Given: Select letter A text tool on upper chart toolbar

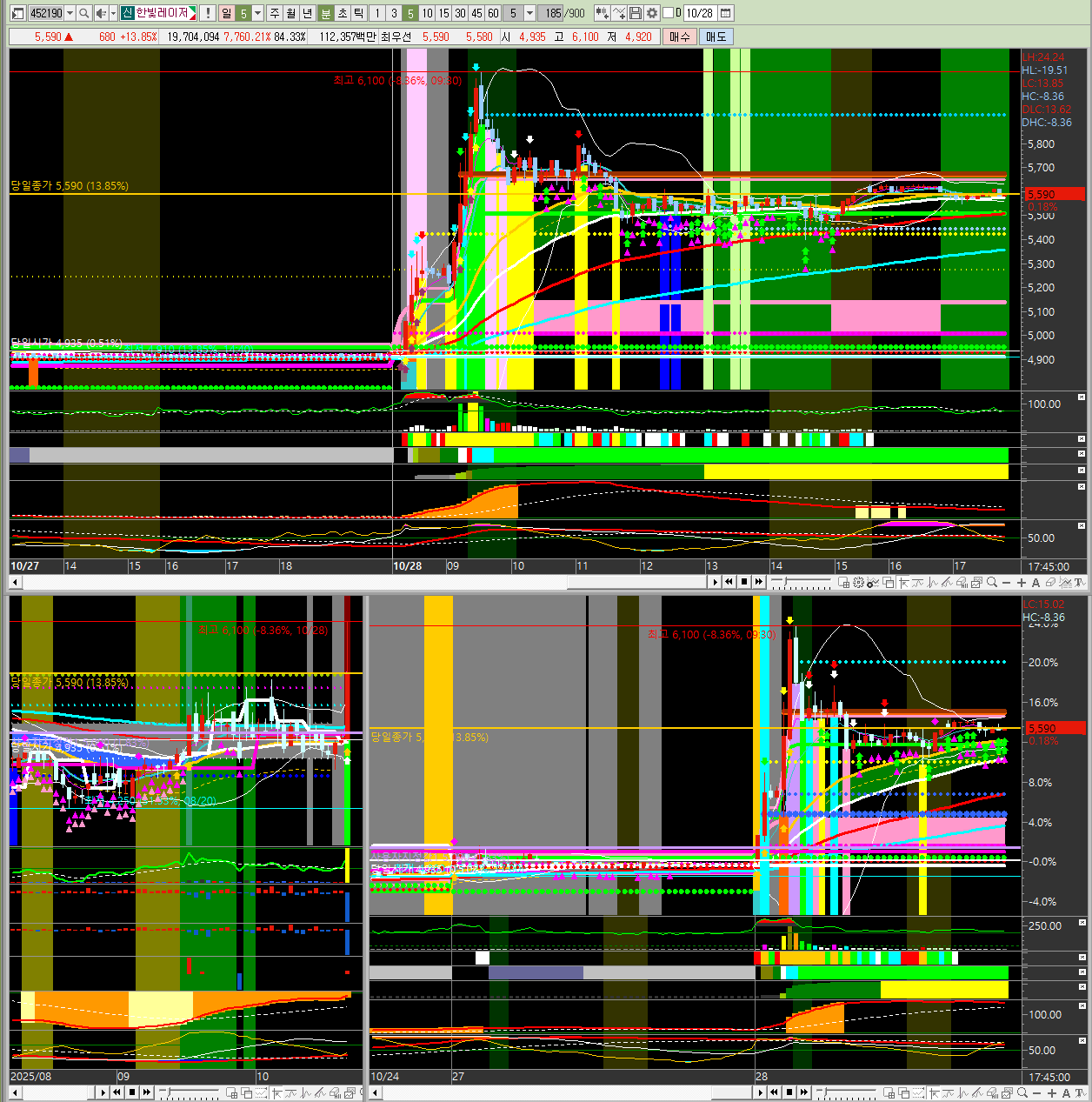Looking at the screenshot, I should 1035,583.
